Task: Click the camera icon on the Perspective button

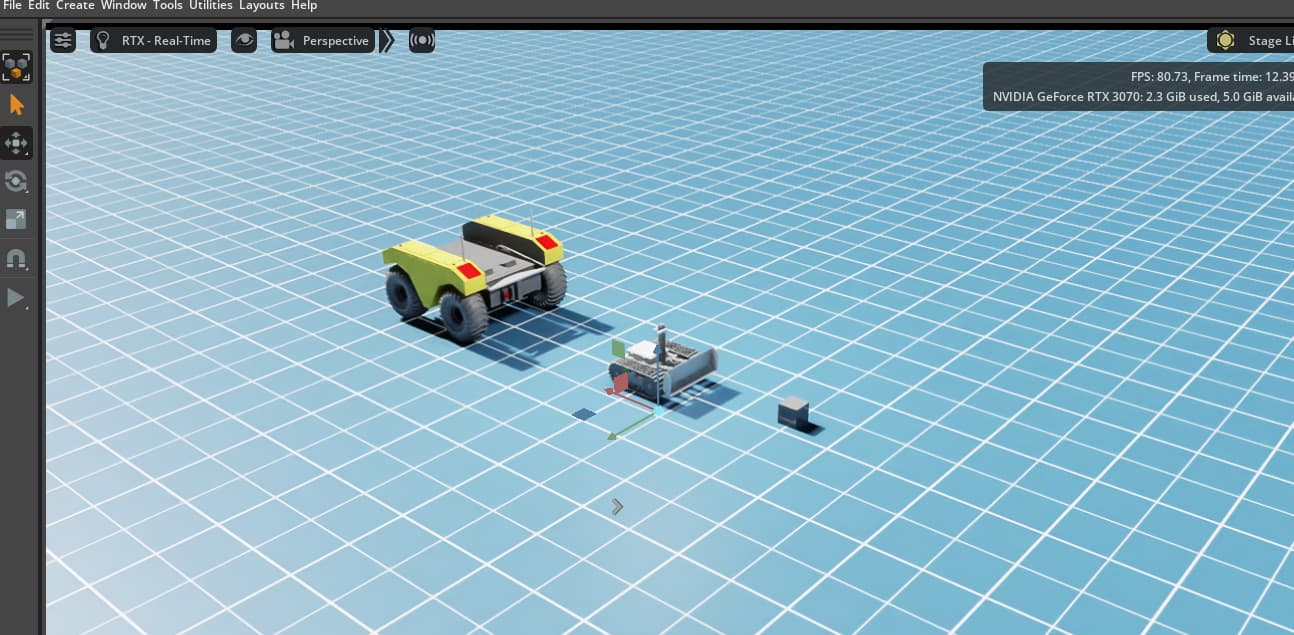Action: pyautogui.click(x=284, y=40)
